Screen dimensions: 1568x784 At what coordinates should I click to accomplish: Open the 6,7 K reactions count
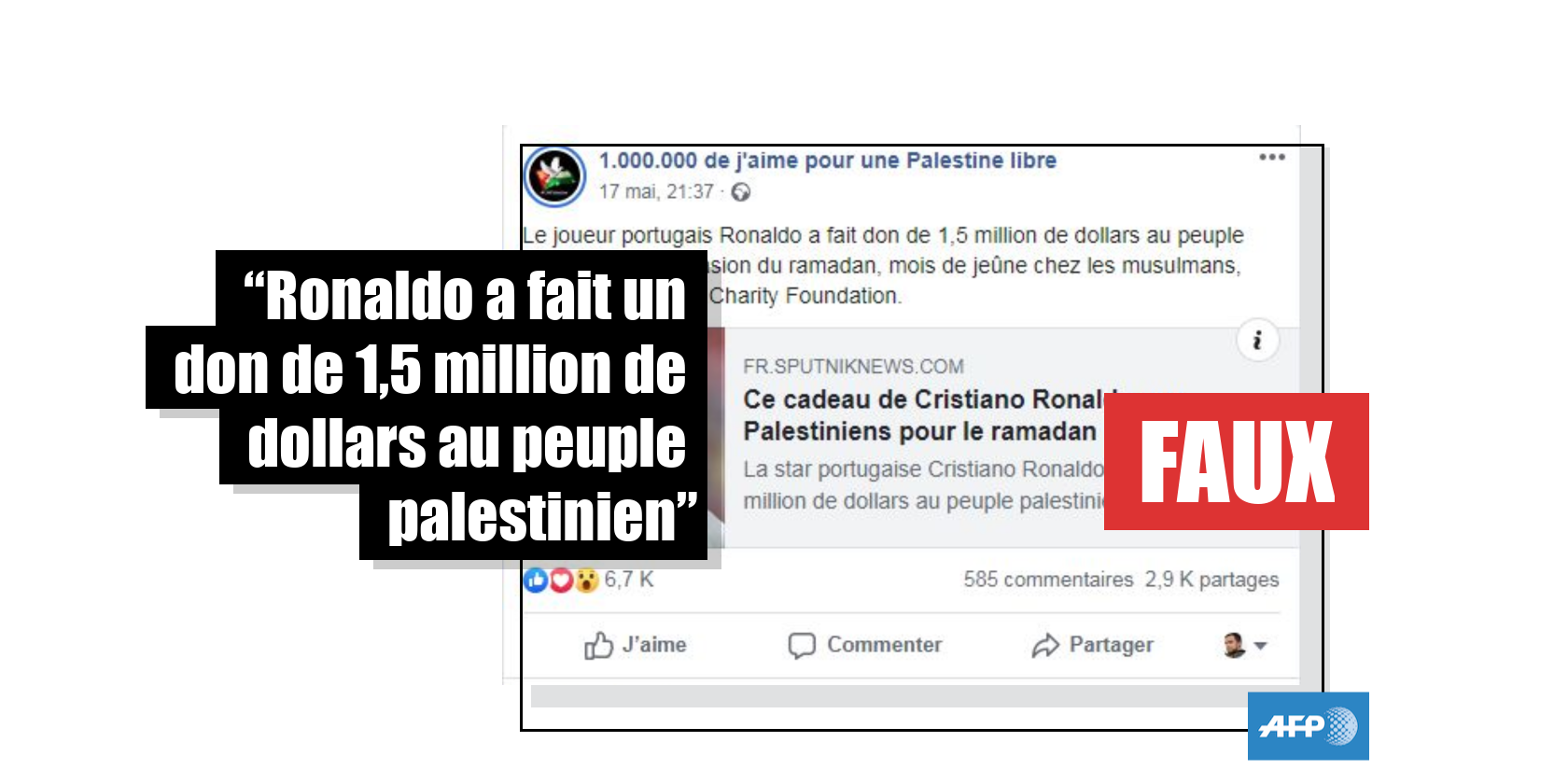pyautogui.click(x=629, y=580)
